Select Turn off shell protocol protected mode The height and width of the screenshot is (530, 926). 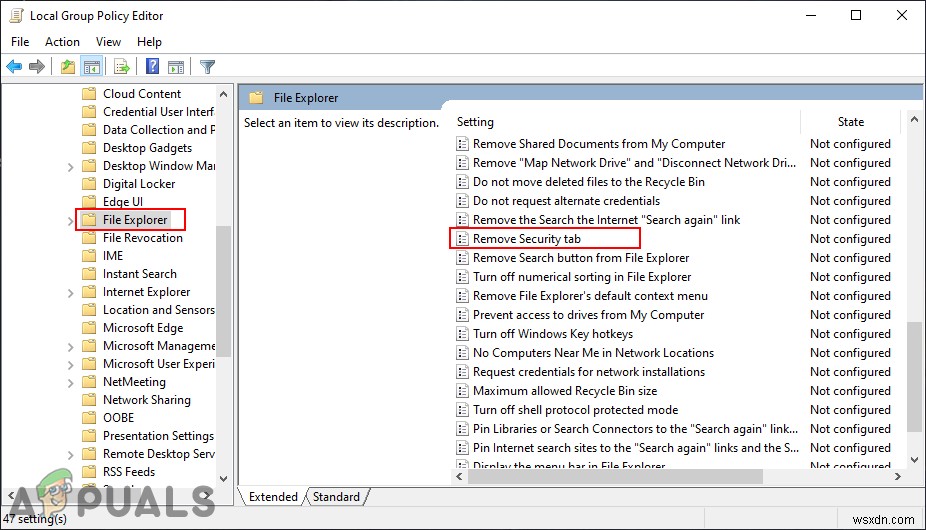coord(575,410)
